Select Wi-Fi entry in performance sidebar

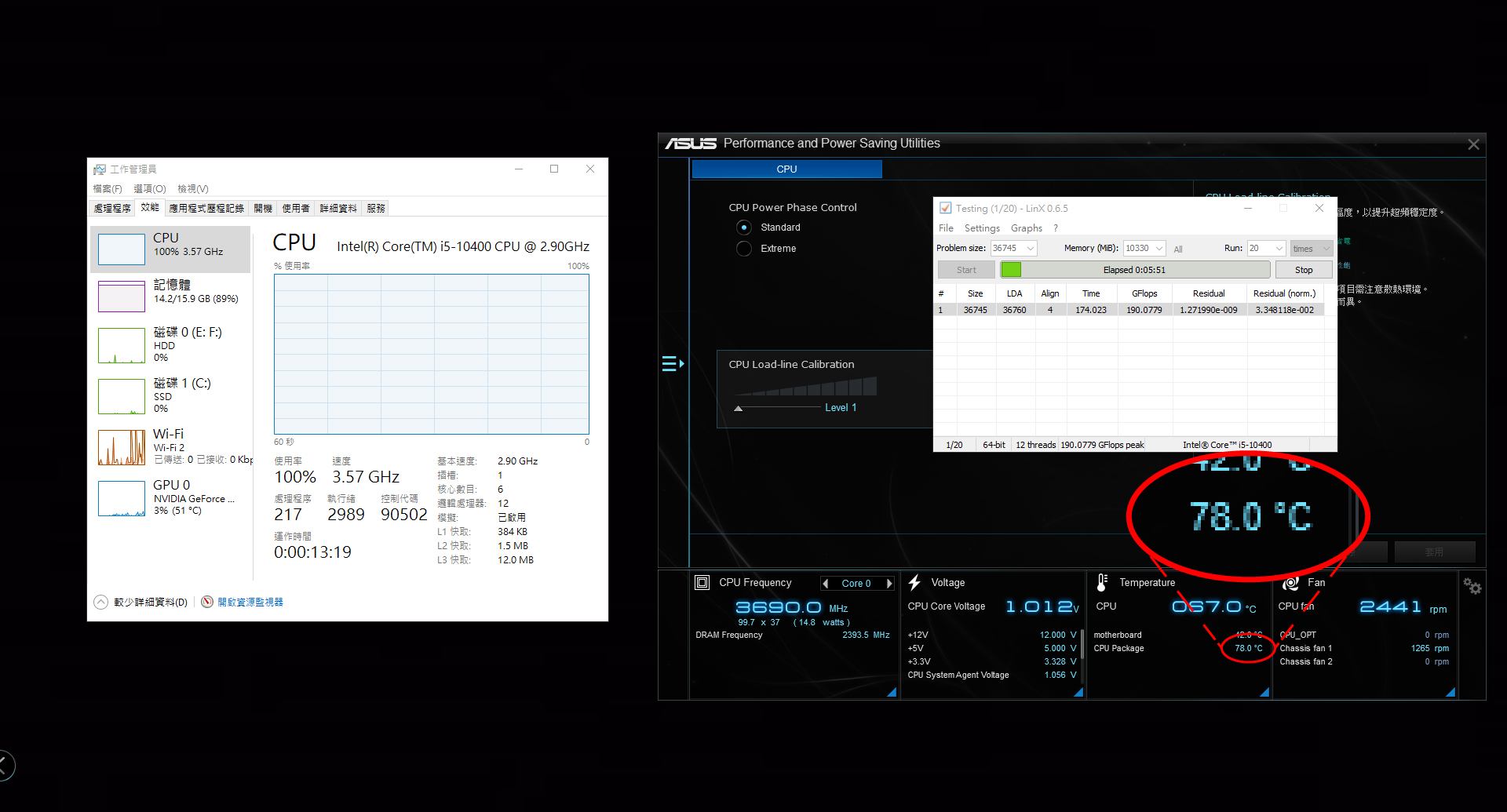tap(171, 446)
